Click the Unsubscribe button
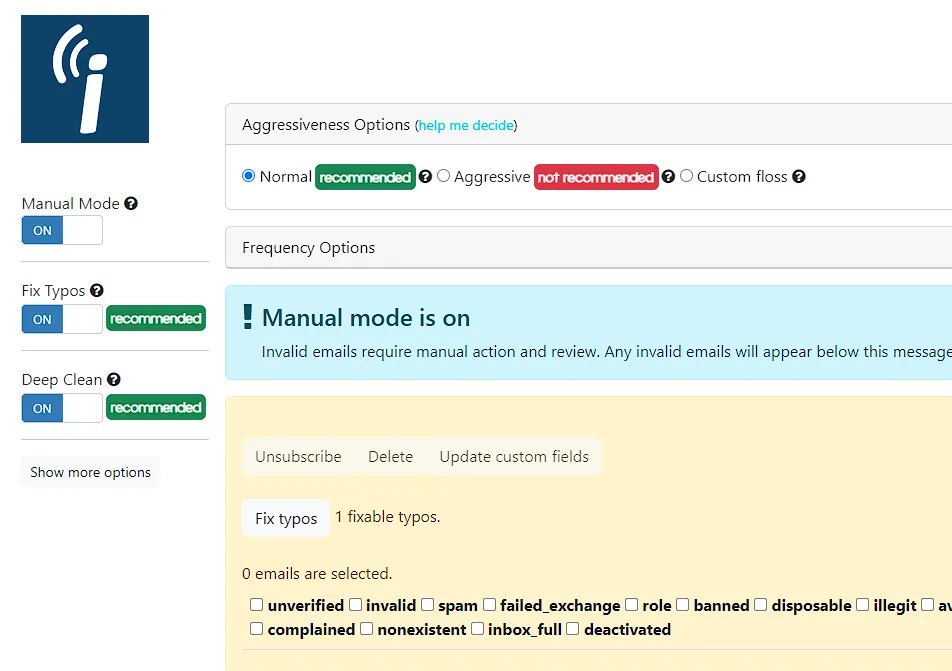 298,457
